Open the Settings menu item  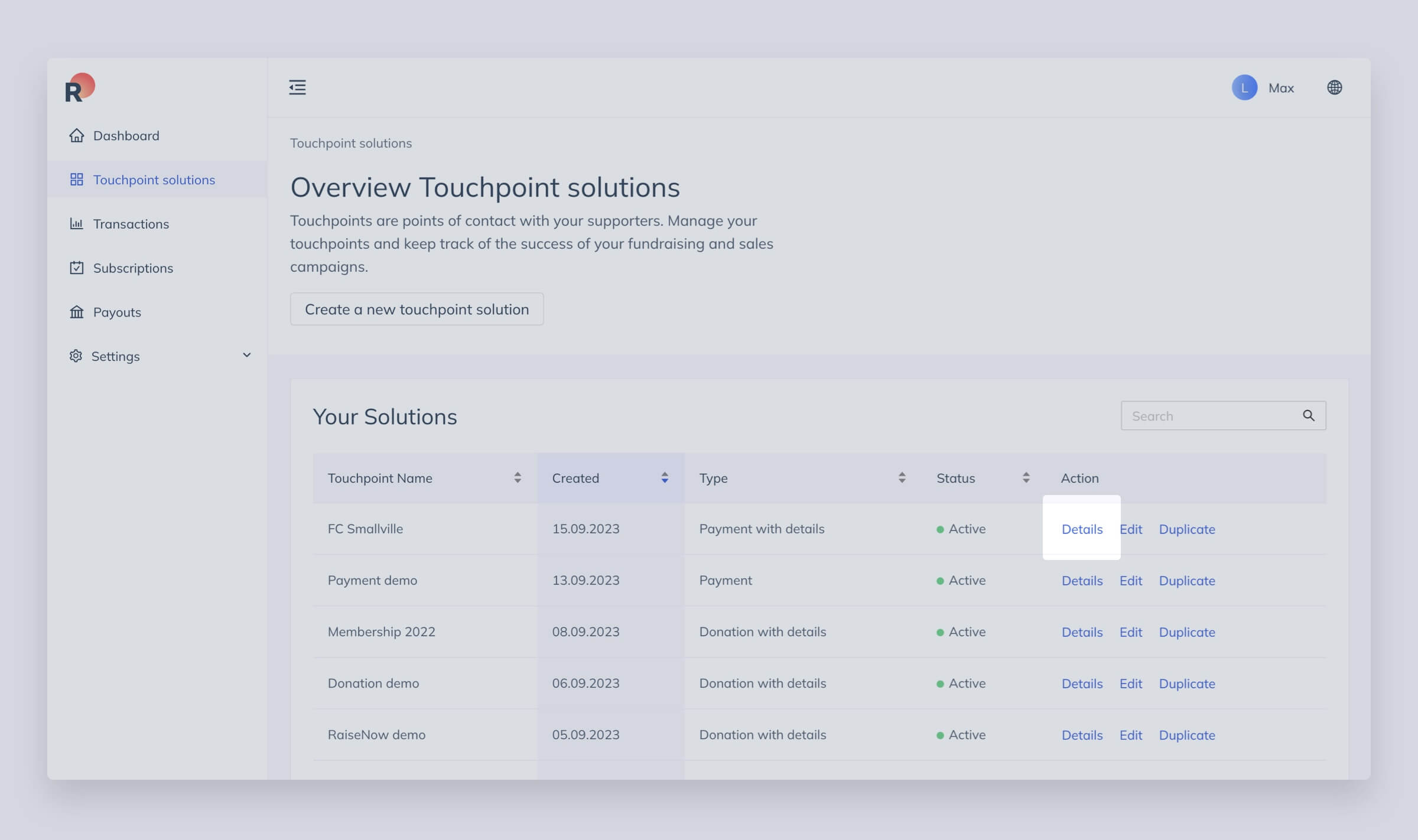(x=157, y=356)
